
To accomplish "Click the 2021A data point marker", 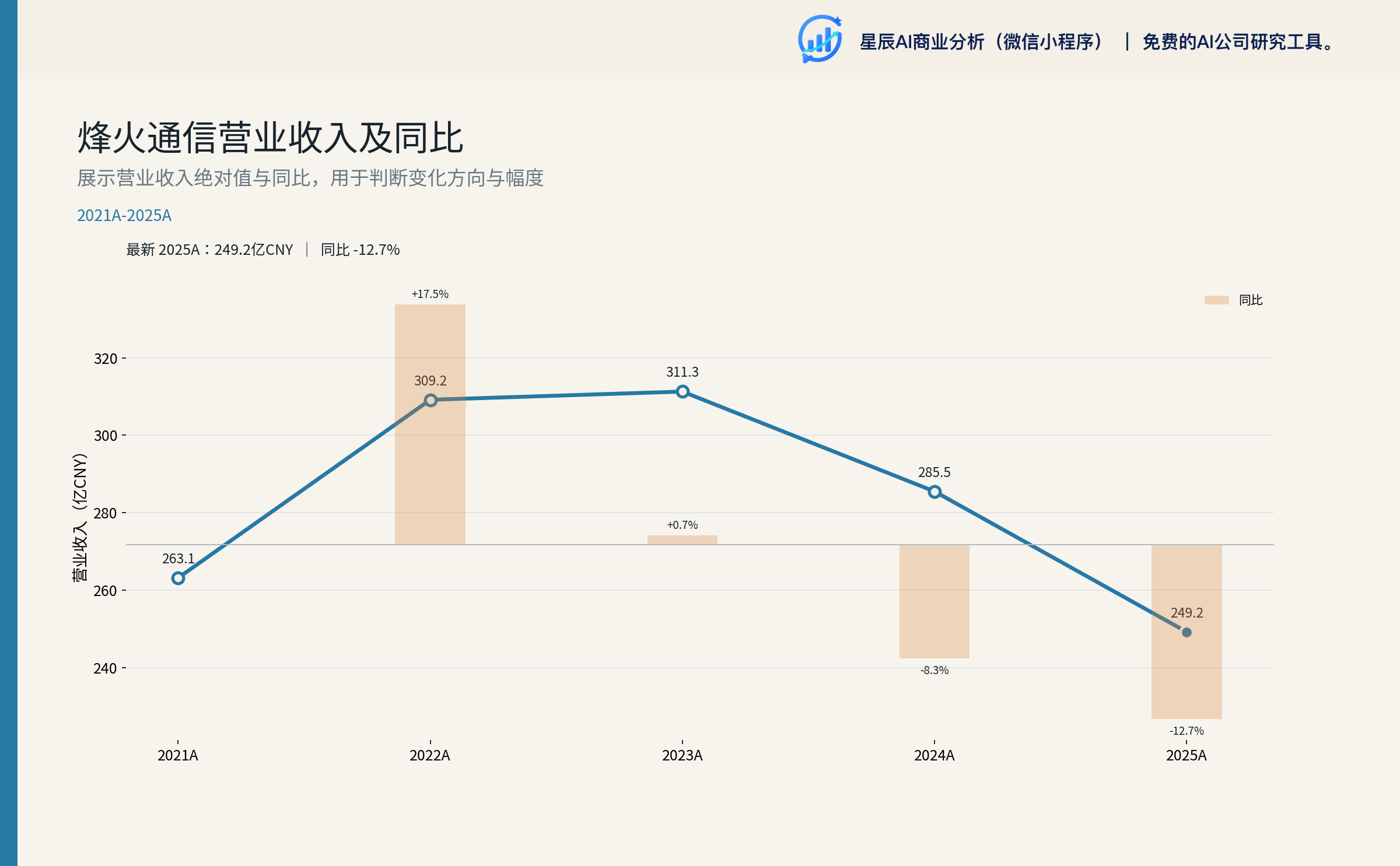I will coord(178,578).
